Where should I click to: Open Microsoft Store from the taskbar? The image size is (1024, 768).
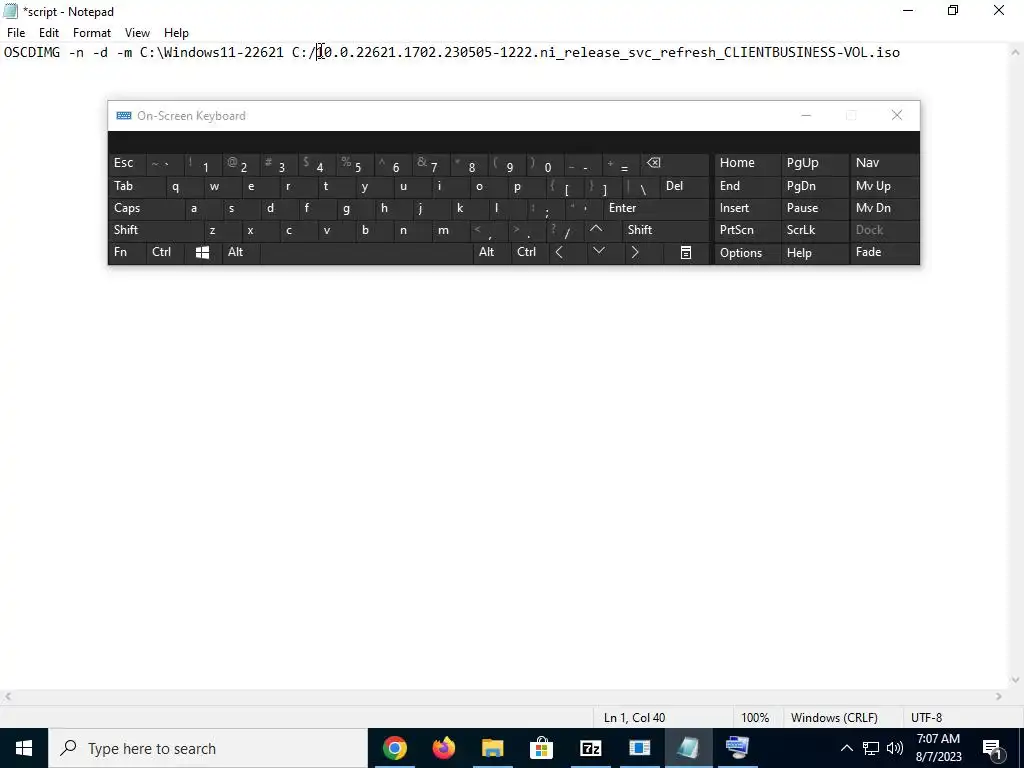tap(541, 748)
